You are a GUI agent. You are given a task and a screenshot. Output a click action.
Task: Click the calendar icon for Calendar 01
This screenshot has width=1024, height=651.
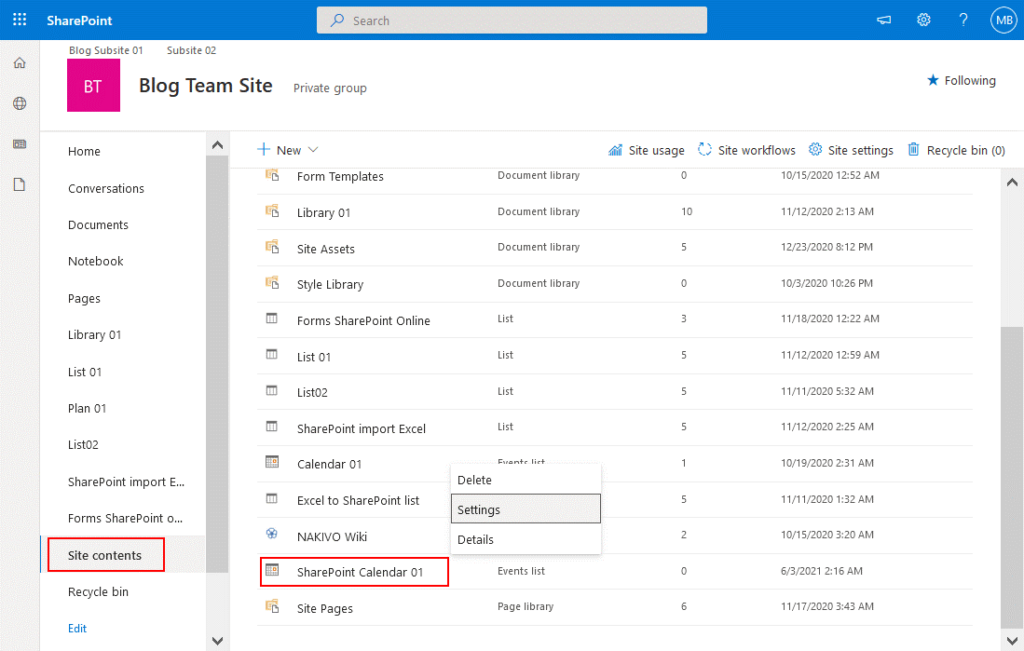click(x=270, y=463)
